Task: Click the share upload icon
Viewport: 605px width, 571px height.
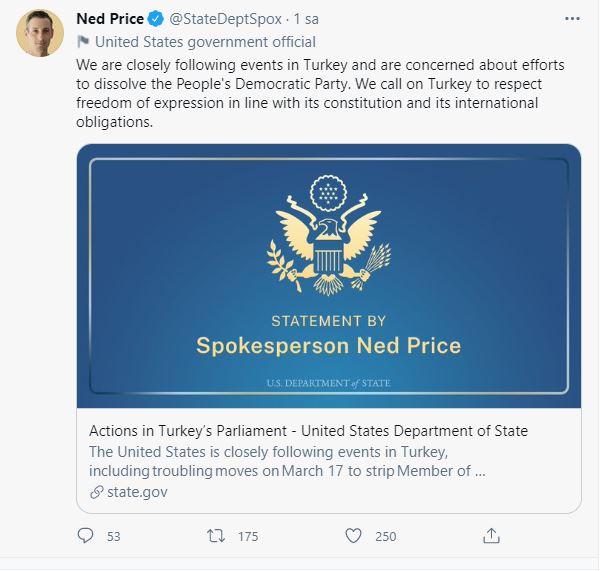Action: (x=491, y=536)
